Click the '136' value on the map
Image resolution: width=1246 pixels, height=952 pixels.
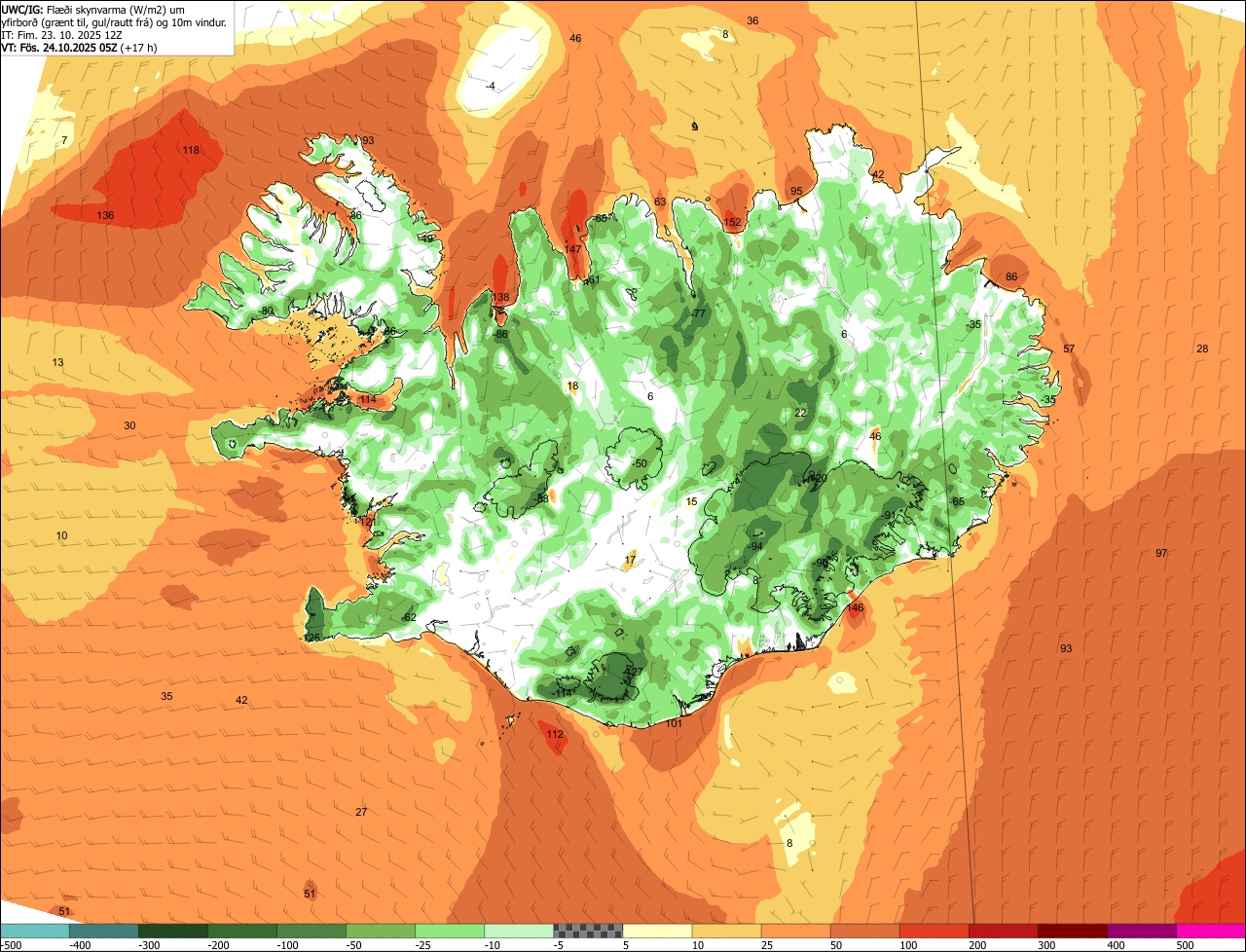105,215
